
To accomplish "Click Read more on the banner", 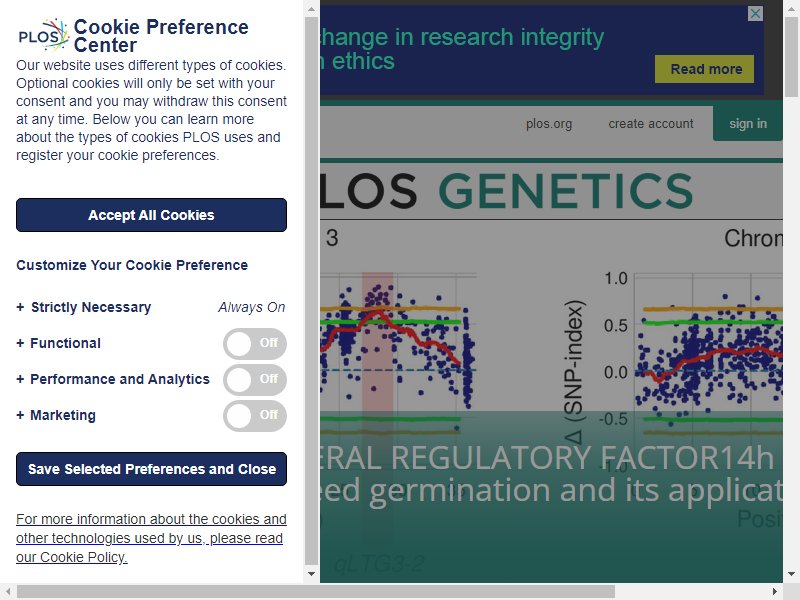I will (x=705, y=69).
